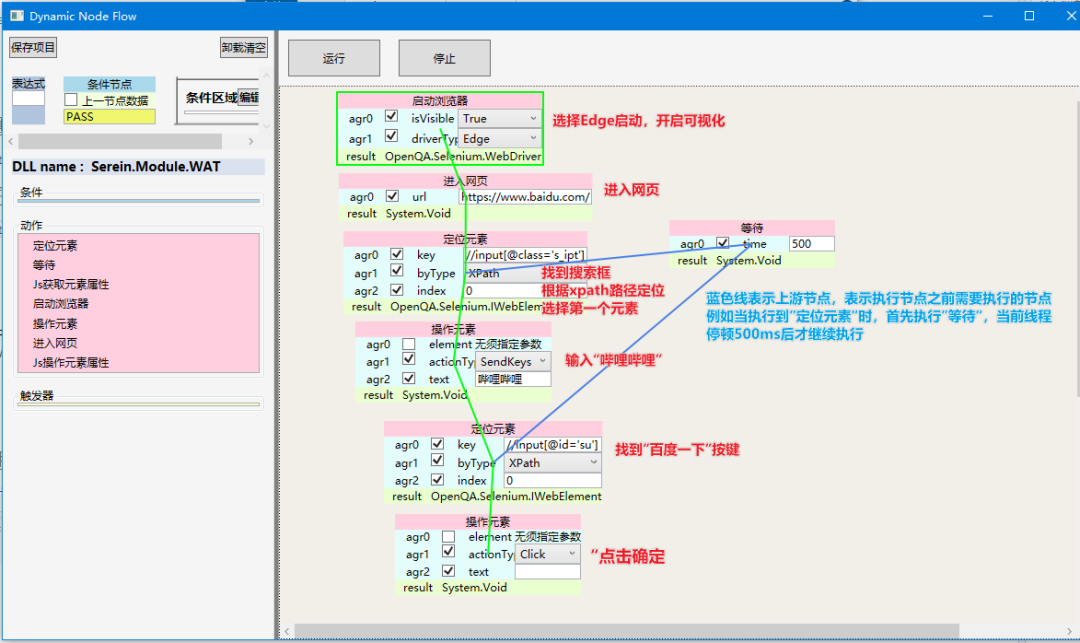
Task: Click the index field in the 'su' node
Action: [x=552, y=481]
